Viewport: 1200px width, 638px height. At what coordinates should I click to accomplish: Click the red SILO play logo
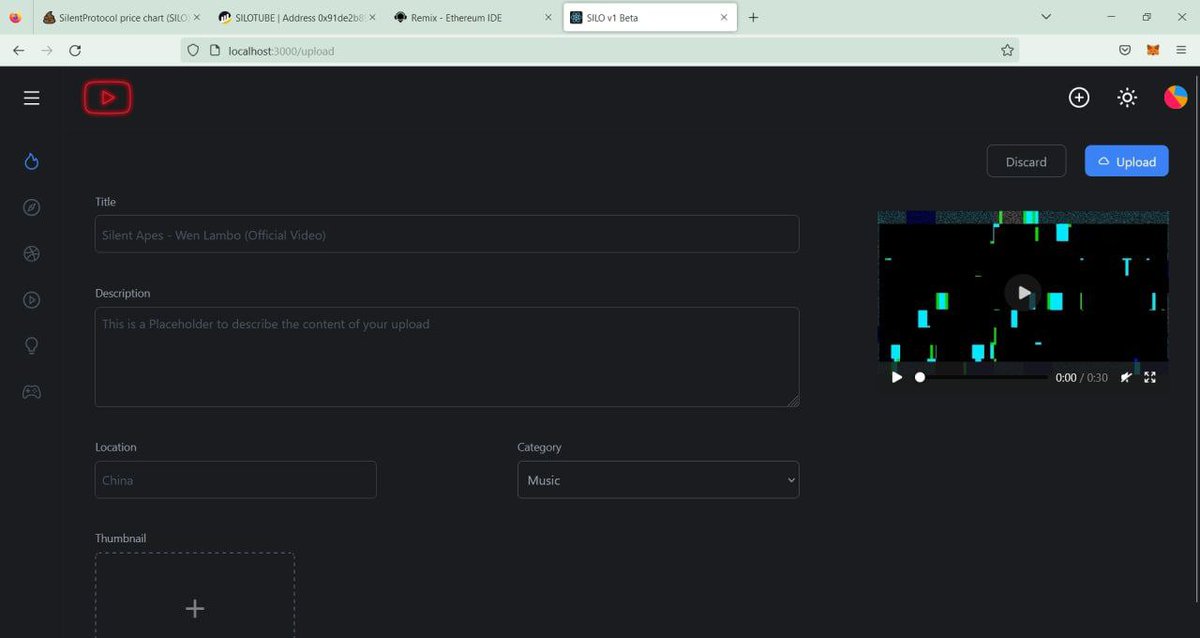pyautogui.click(x=107, y=97)
